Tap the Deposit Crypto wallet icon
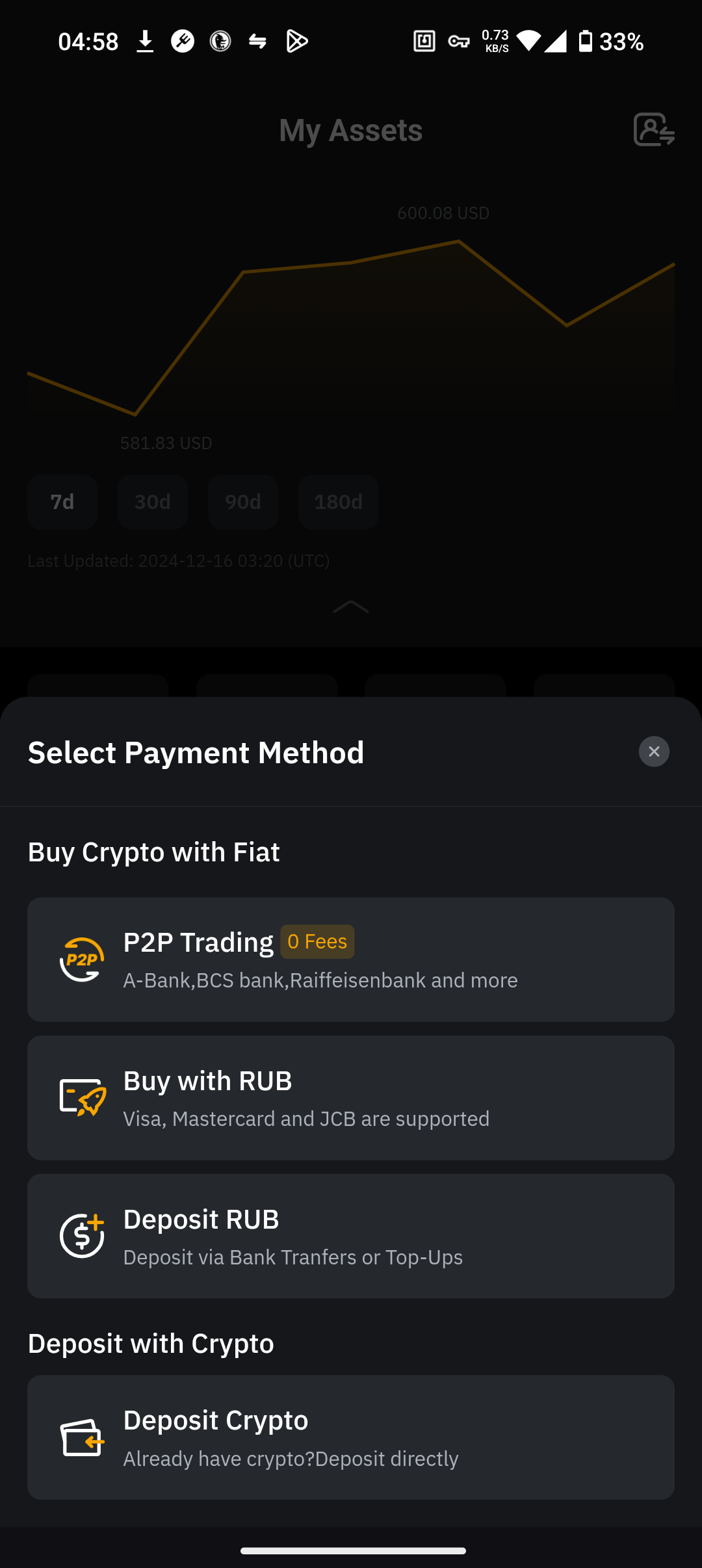The width and height of the screenshot is (702, 1568). tap(82, 1437)
